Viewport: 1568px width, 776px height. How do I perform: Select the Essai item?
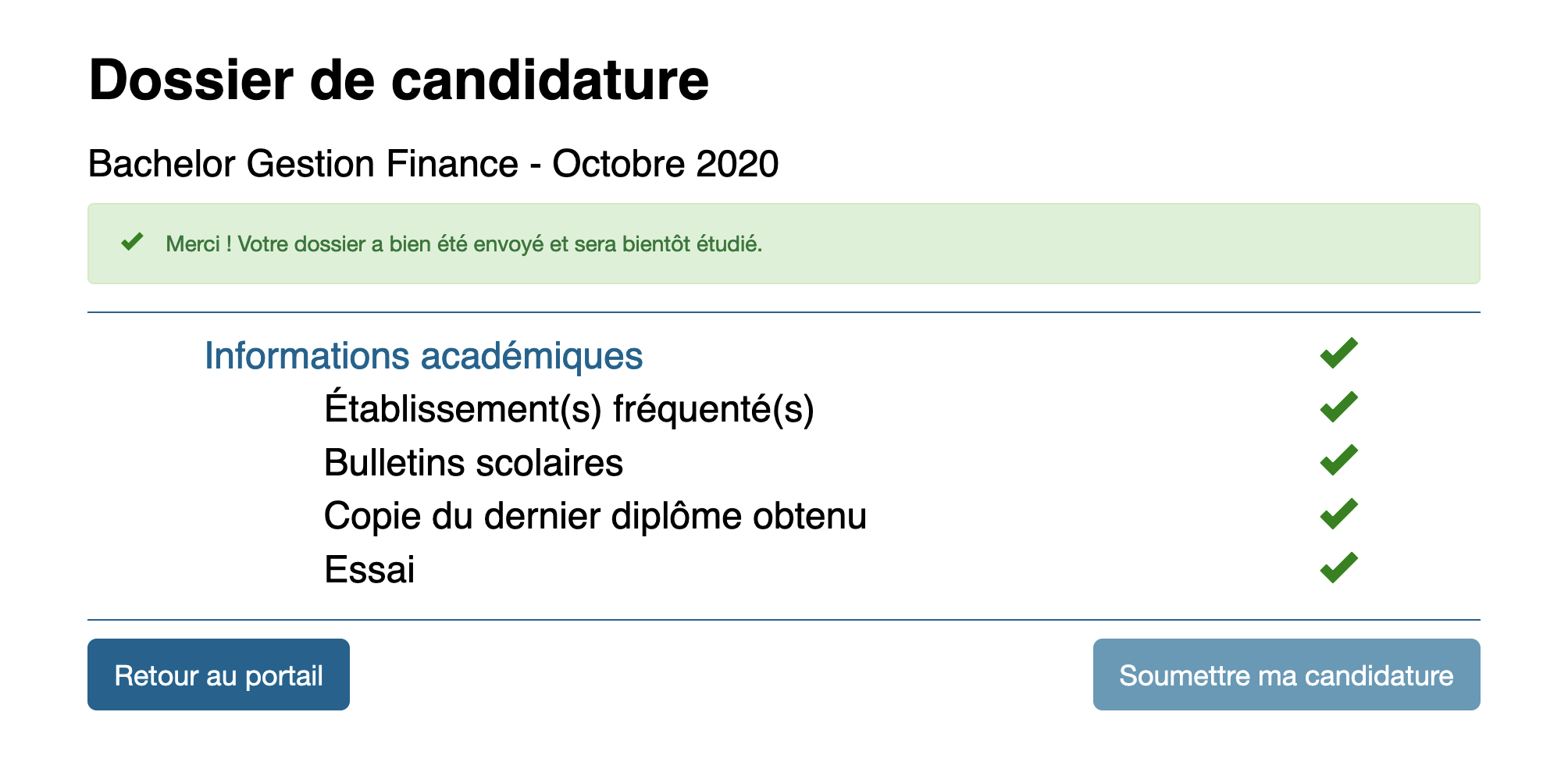(369, 569)
